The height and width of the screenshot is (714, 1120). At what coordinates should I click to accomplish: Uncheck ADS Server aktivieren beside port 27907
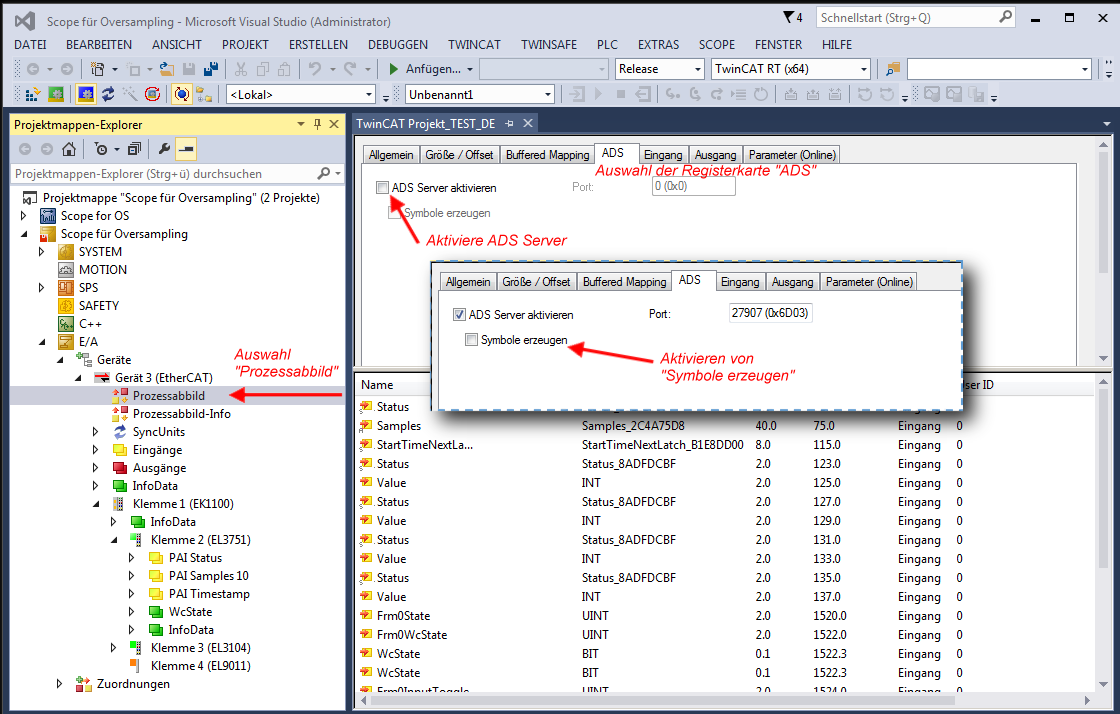(x=459, y=315)
